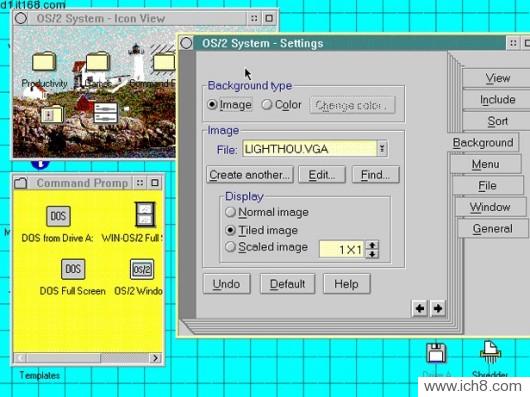Select the Drive A floppy disk icon
The width and height of the screenshot is (530, 397).
pos(436,353)
